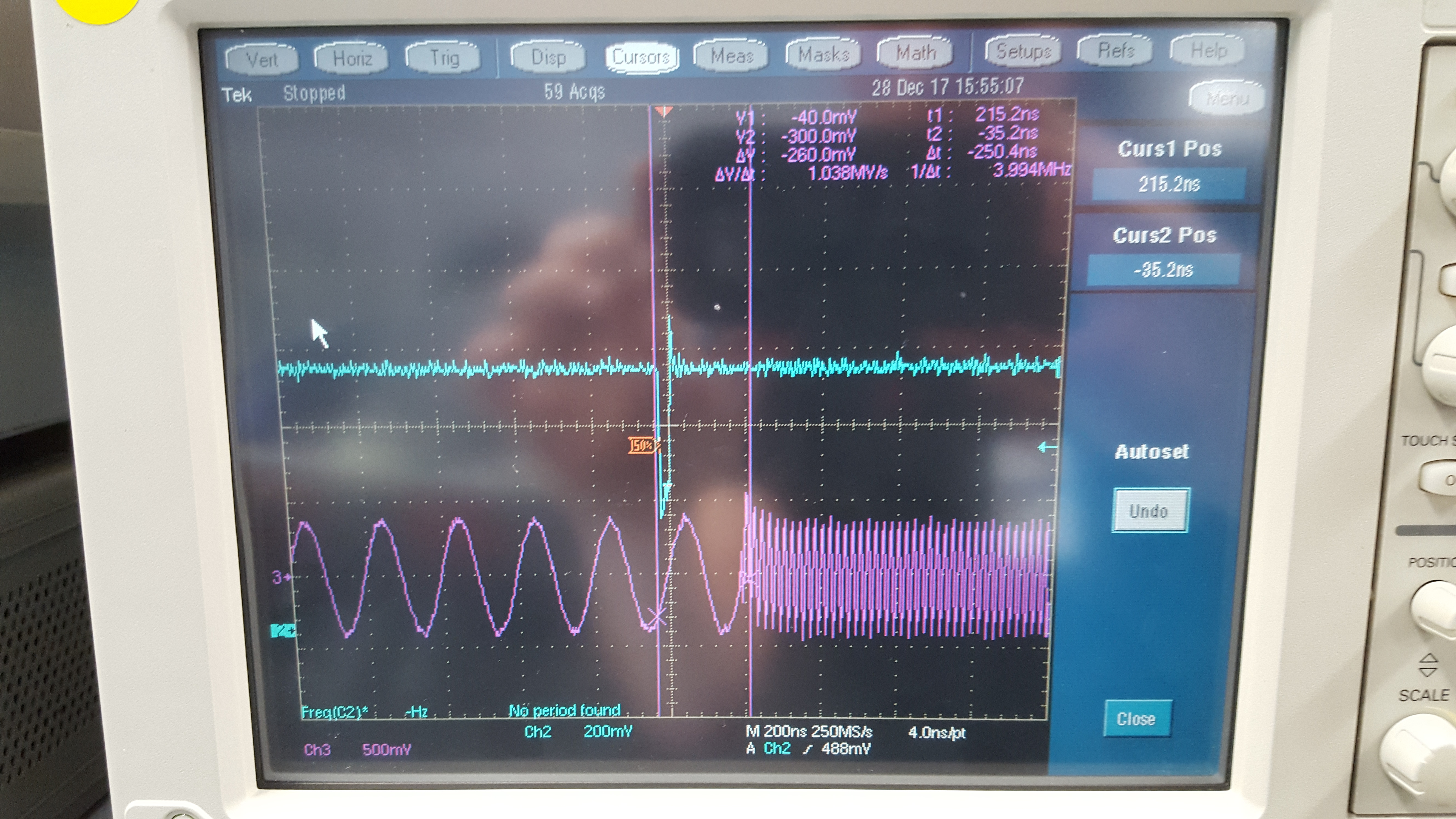This screenshot has height=819, width=1456.
Task: Click the trigger level arrow on right edge
Action: tap(1047, 448)
